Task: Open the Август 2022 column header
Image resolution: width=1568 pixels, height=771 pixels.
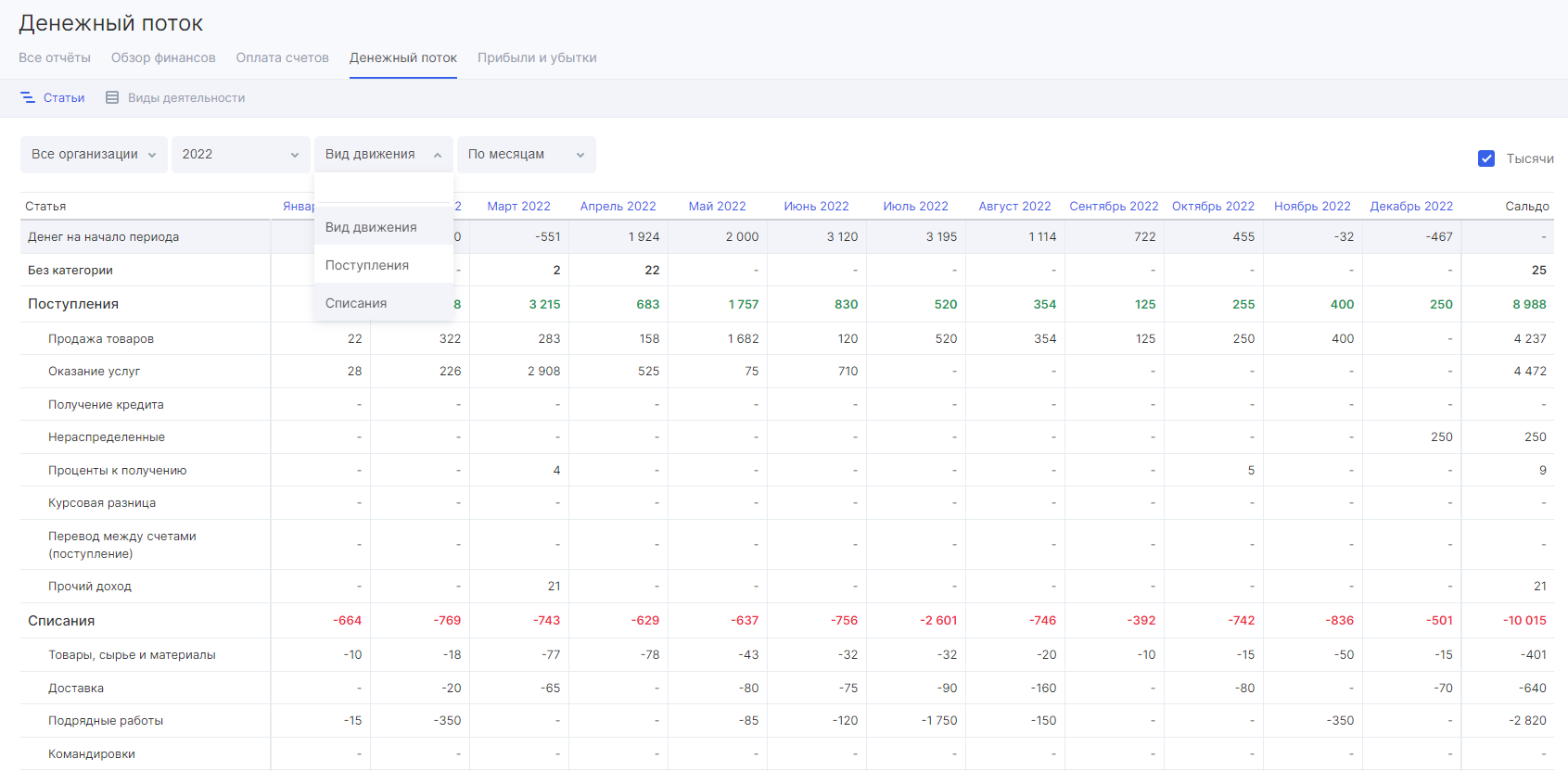Action: tap(1015, 206)
